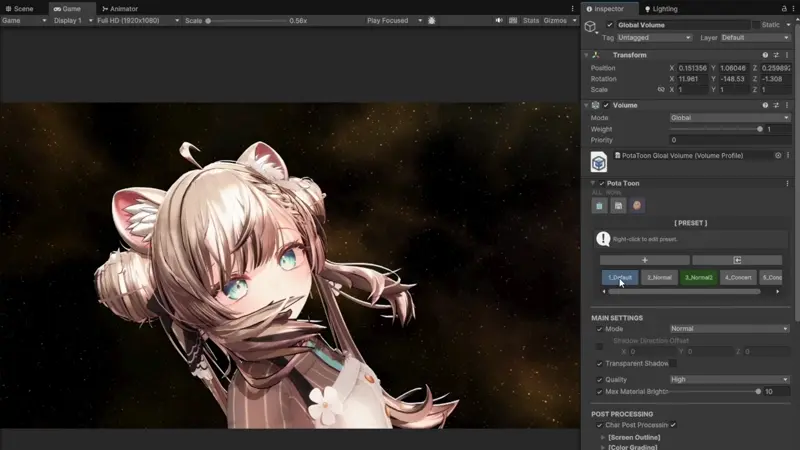The height and width of the screenshot is (450, 800).
Task: Select the 4_Concert preset
Action: [x=738, y=278]
